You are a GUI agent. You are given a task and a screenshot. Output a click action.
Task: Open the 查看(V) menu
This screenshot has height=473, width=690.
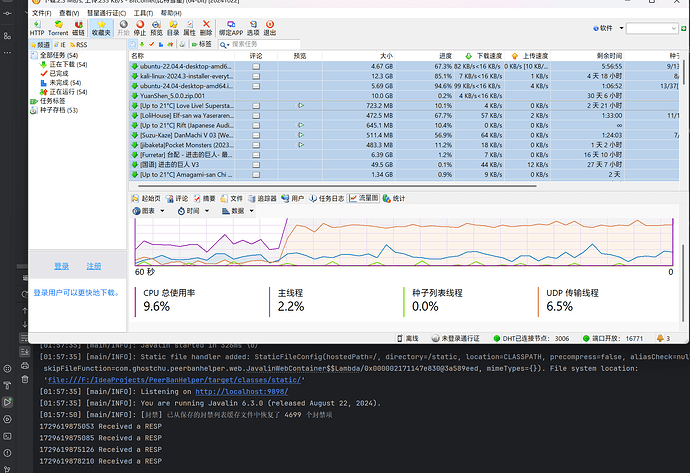[x=69, y=13]
